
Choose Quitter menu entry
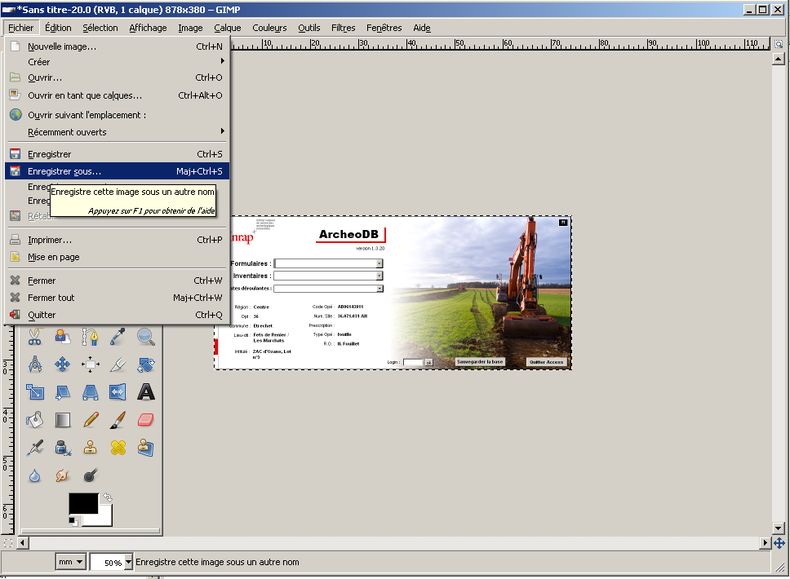click(x=117, y=315)
